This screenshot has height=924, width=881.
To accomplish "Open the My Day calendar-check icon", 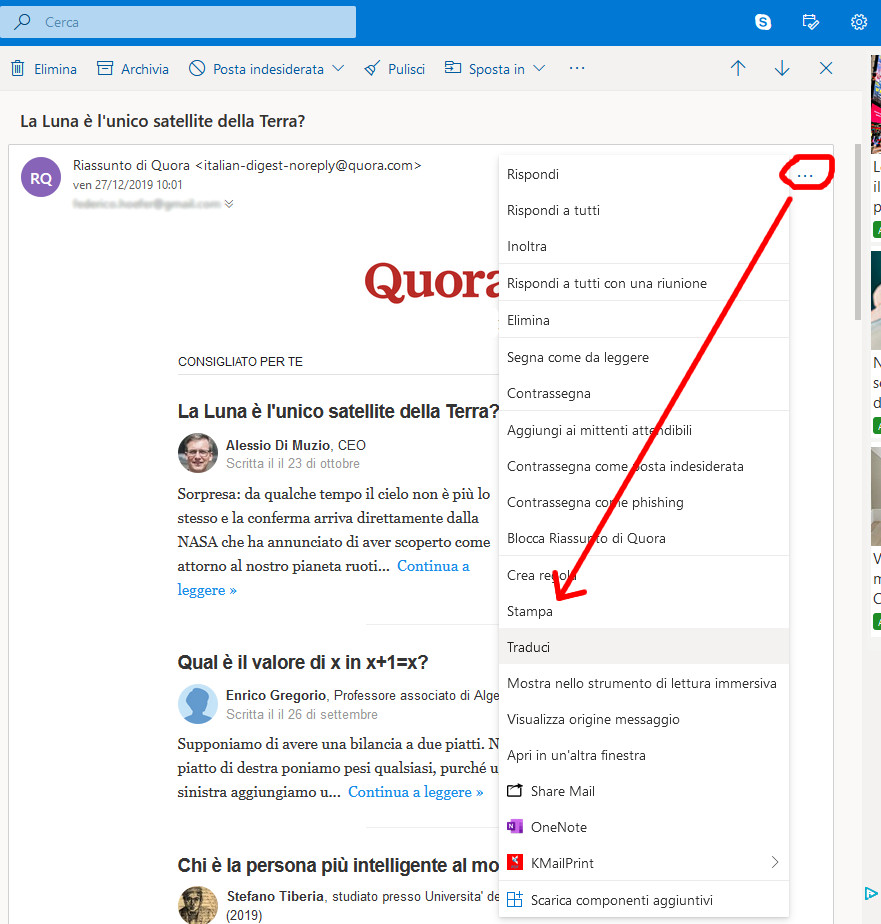I will click(x=811, y=22).
